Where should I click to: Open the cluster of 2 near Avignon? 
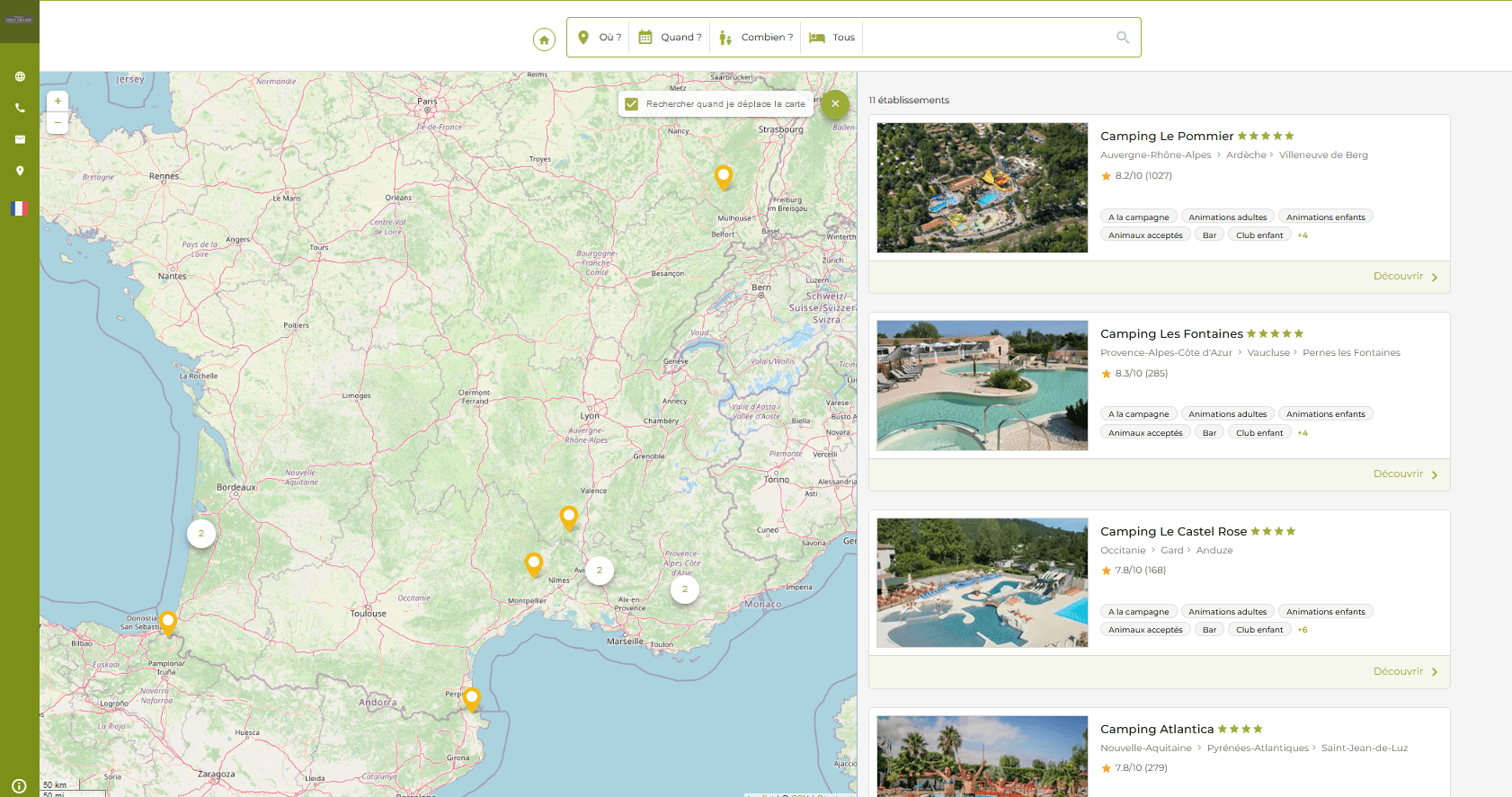[x=600, y=571]
